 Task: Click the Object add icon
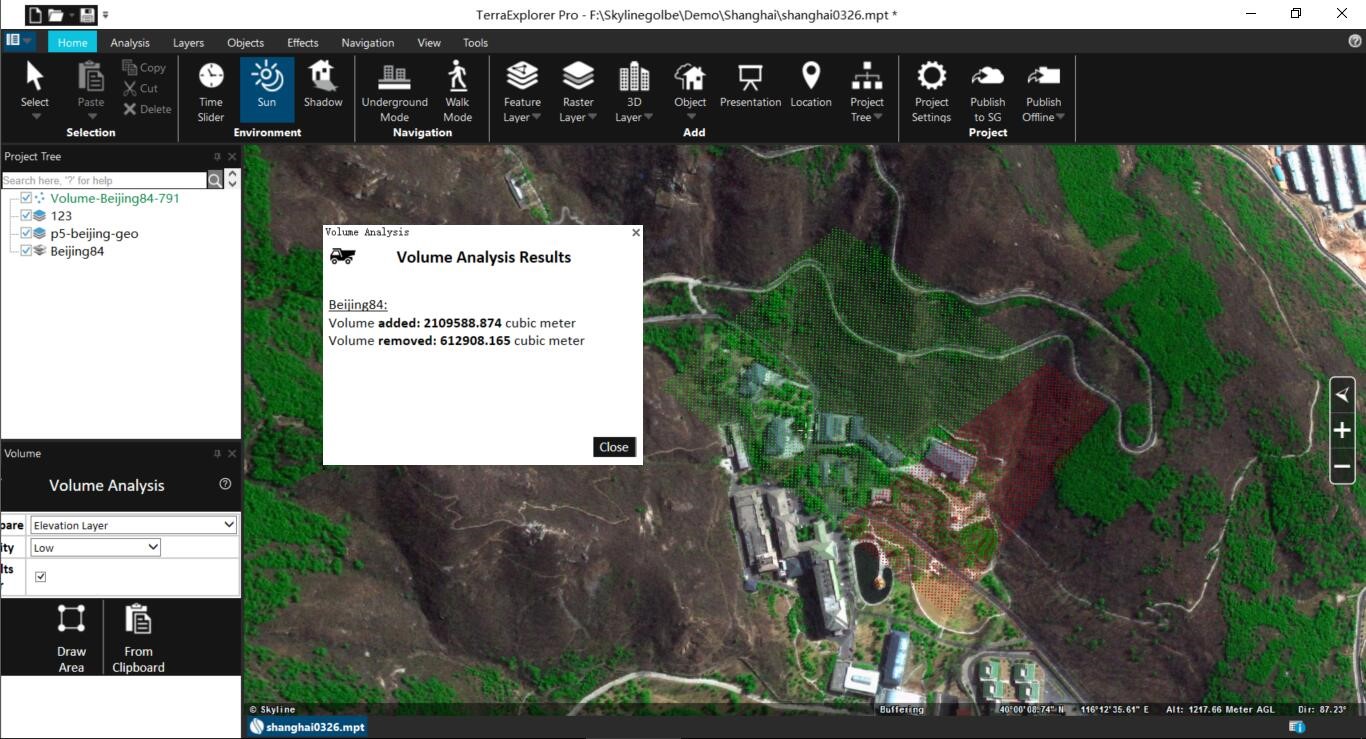pos(690,78)
